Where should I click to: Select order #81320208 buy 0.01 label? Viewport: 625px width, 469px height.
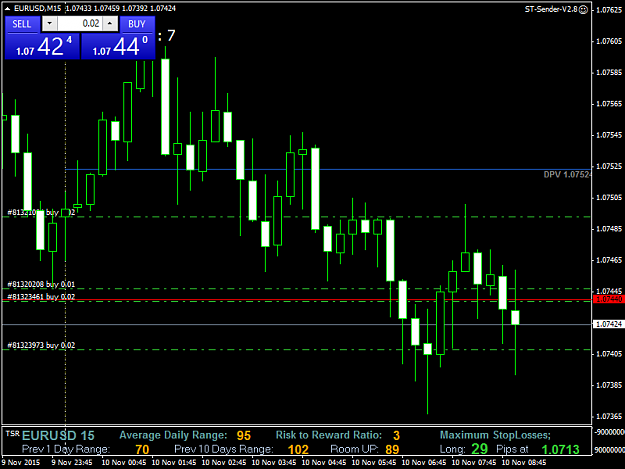(41, 285)
